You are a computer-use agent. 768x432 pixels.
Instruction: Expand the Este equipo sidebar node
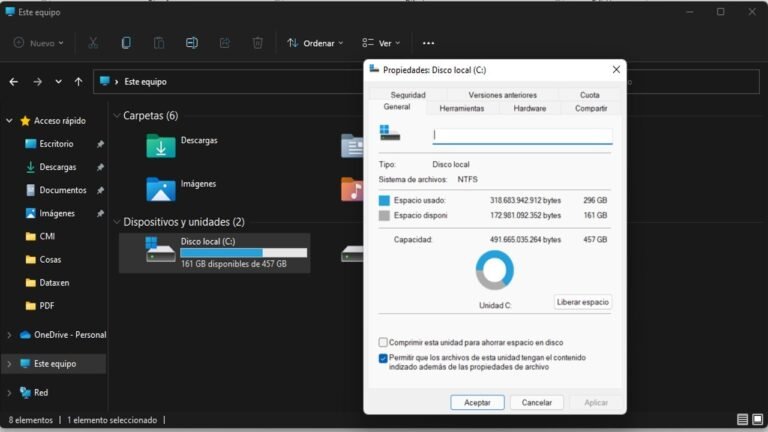tap(9, 364)
